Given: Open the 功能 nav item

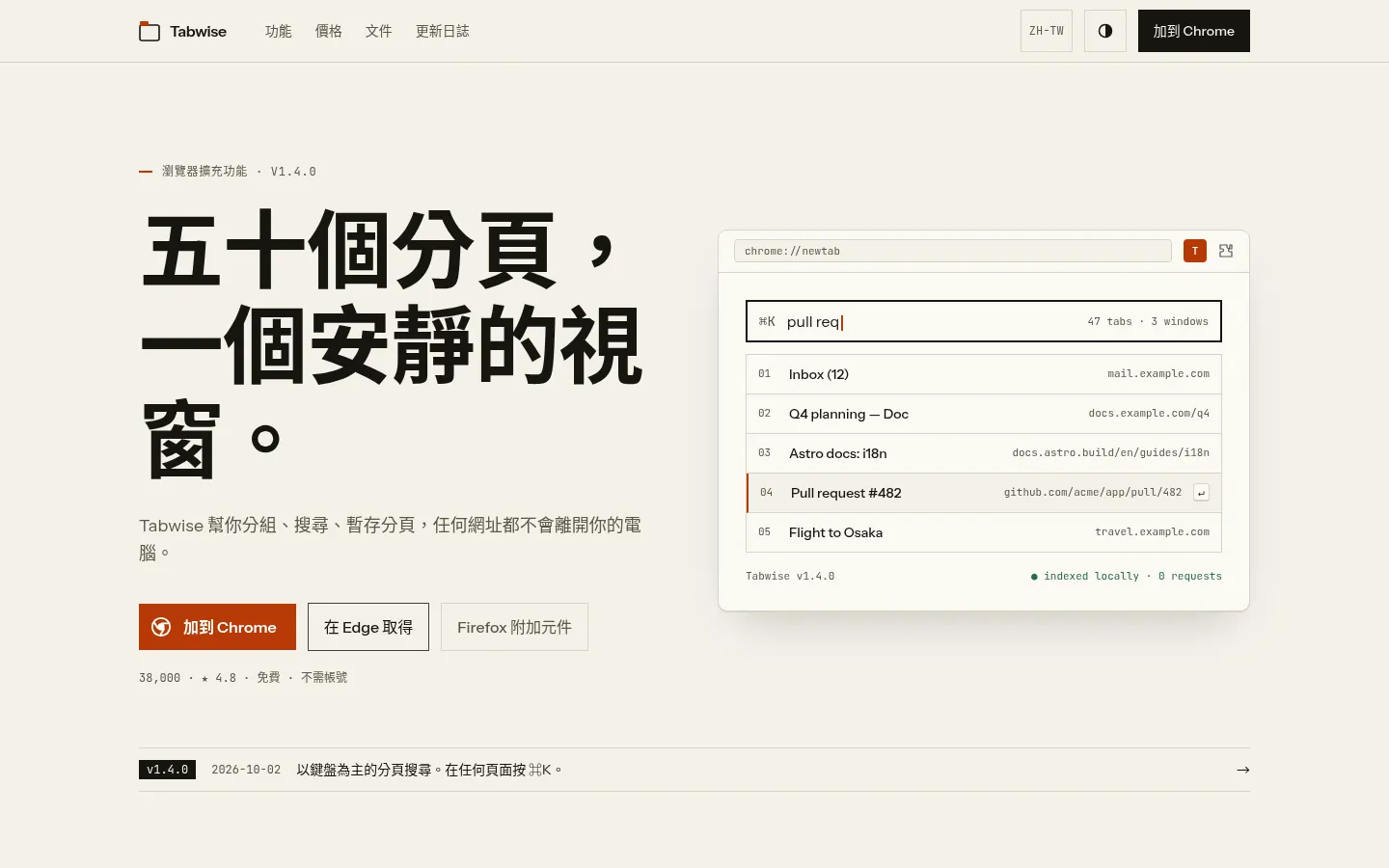Looking at the screenshot, I should pos(279,31).
